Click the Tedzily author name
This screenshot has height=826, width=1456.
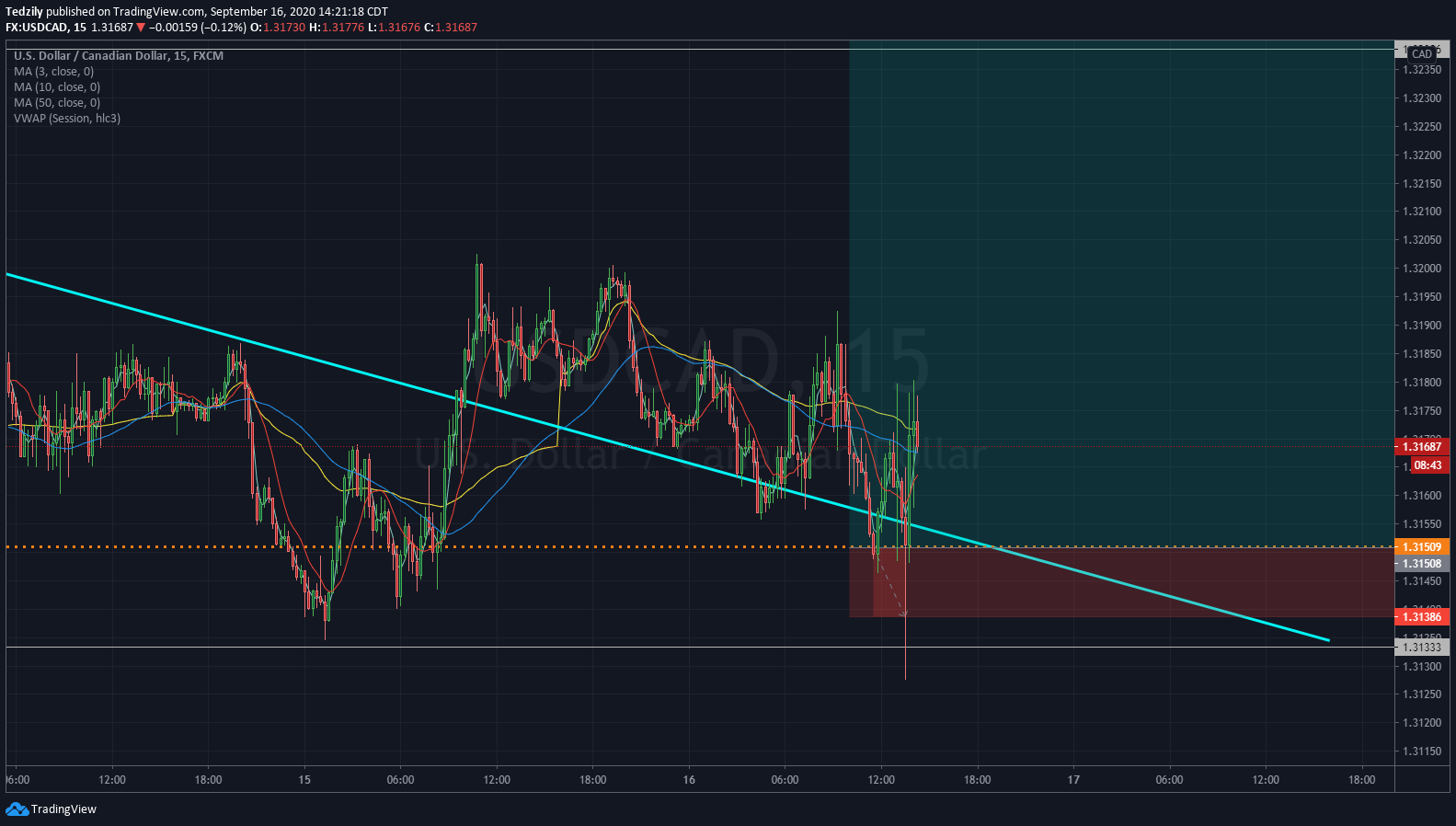click(24, 12)
